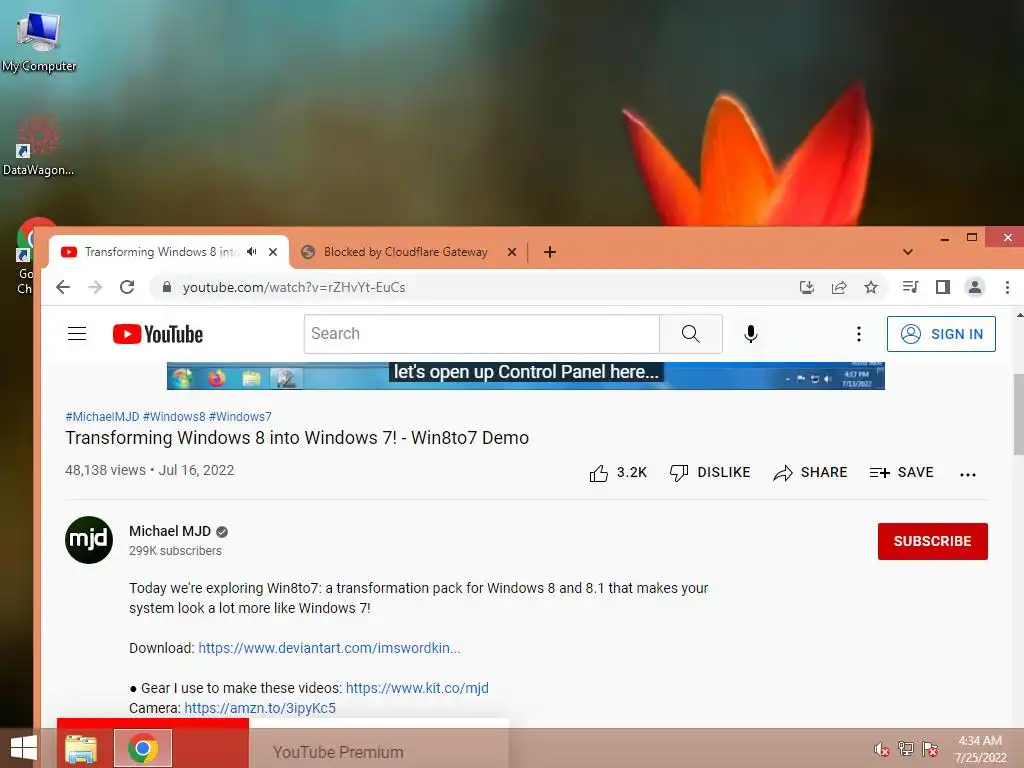Dislike the video

pos(710,473)
